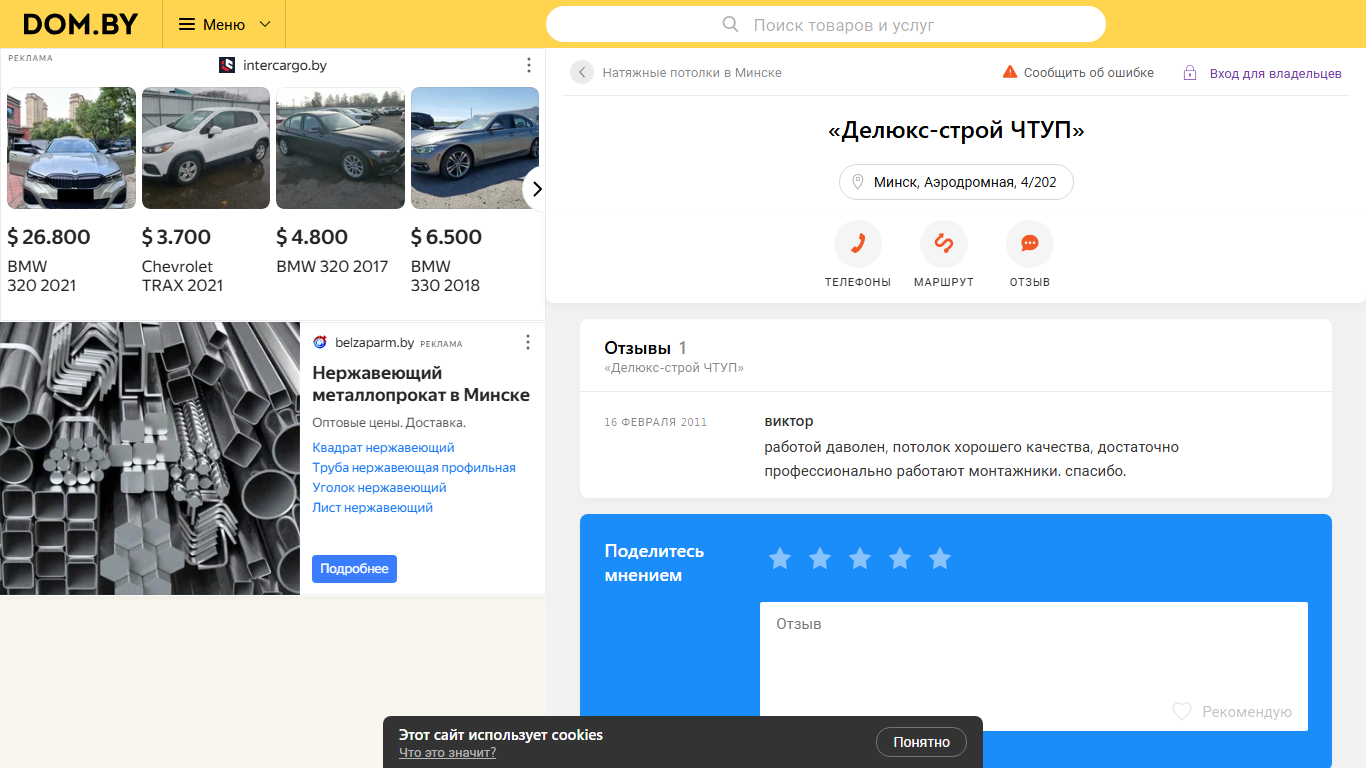
Task: Open BMW 330 2018 car thumbnail
Action: point(475,148)
